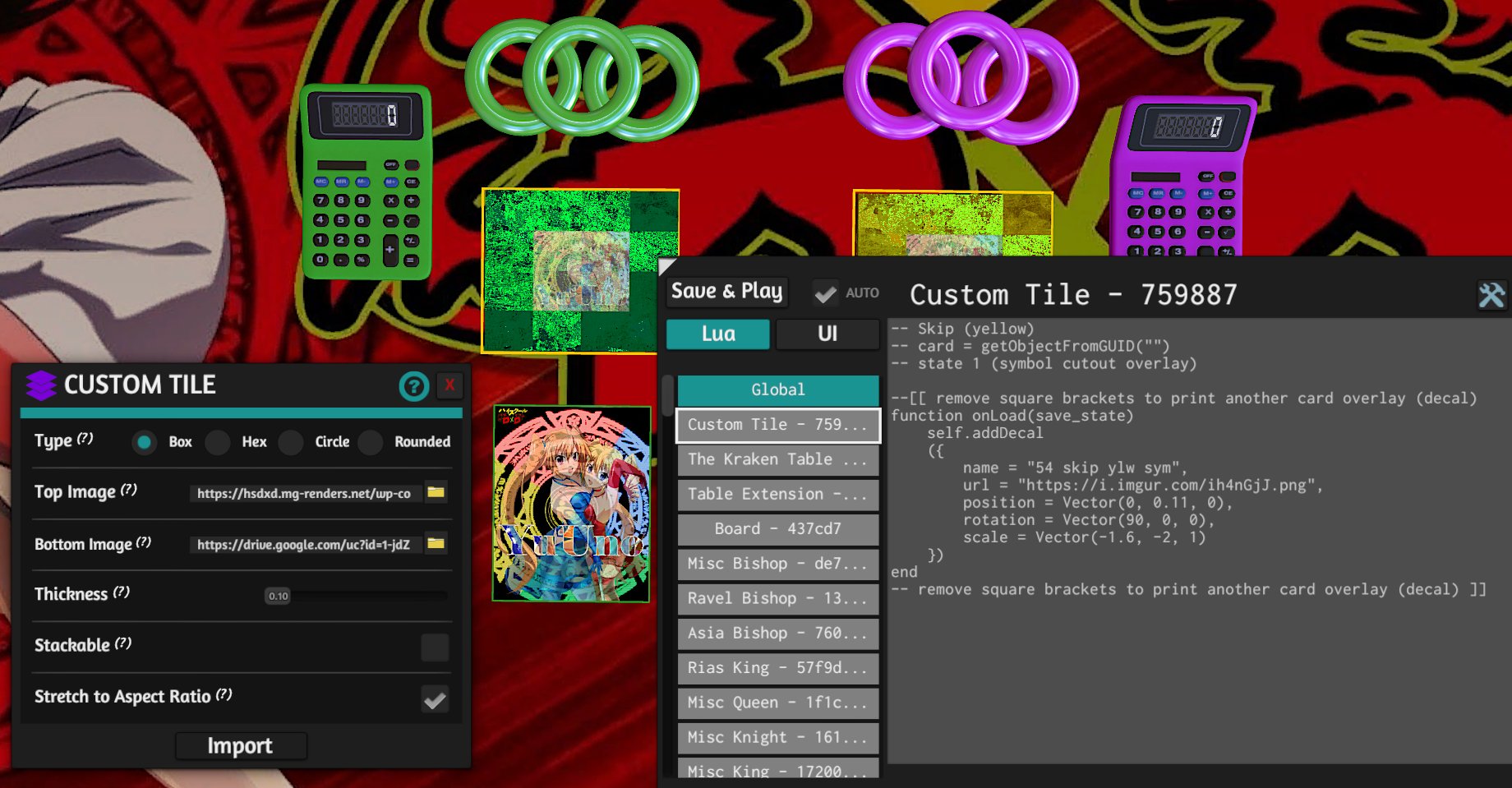The width and height of the screenshot is (1512, 788).
Task: Select Box tile type
Action: coord(145,442)
